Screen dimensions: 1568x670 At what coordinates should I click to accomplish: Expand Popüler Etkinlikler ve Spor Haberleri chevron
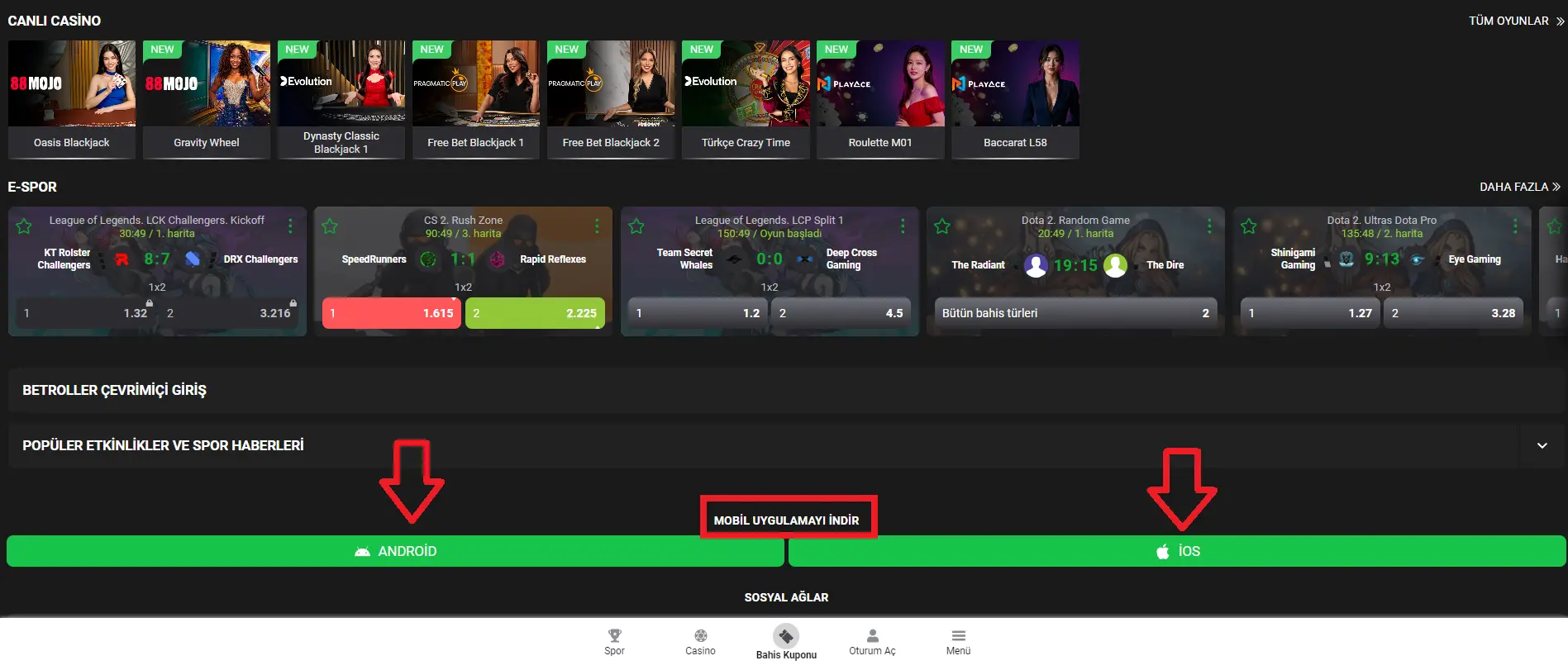(1542, 445)
